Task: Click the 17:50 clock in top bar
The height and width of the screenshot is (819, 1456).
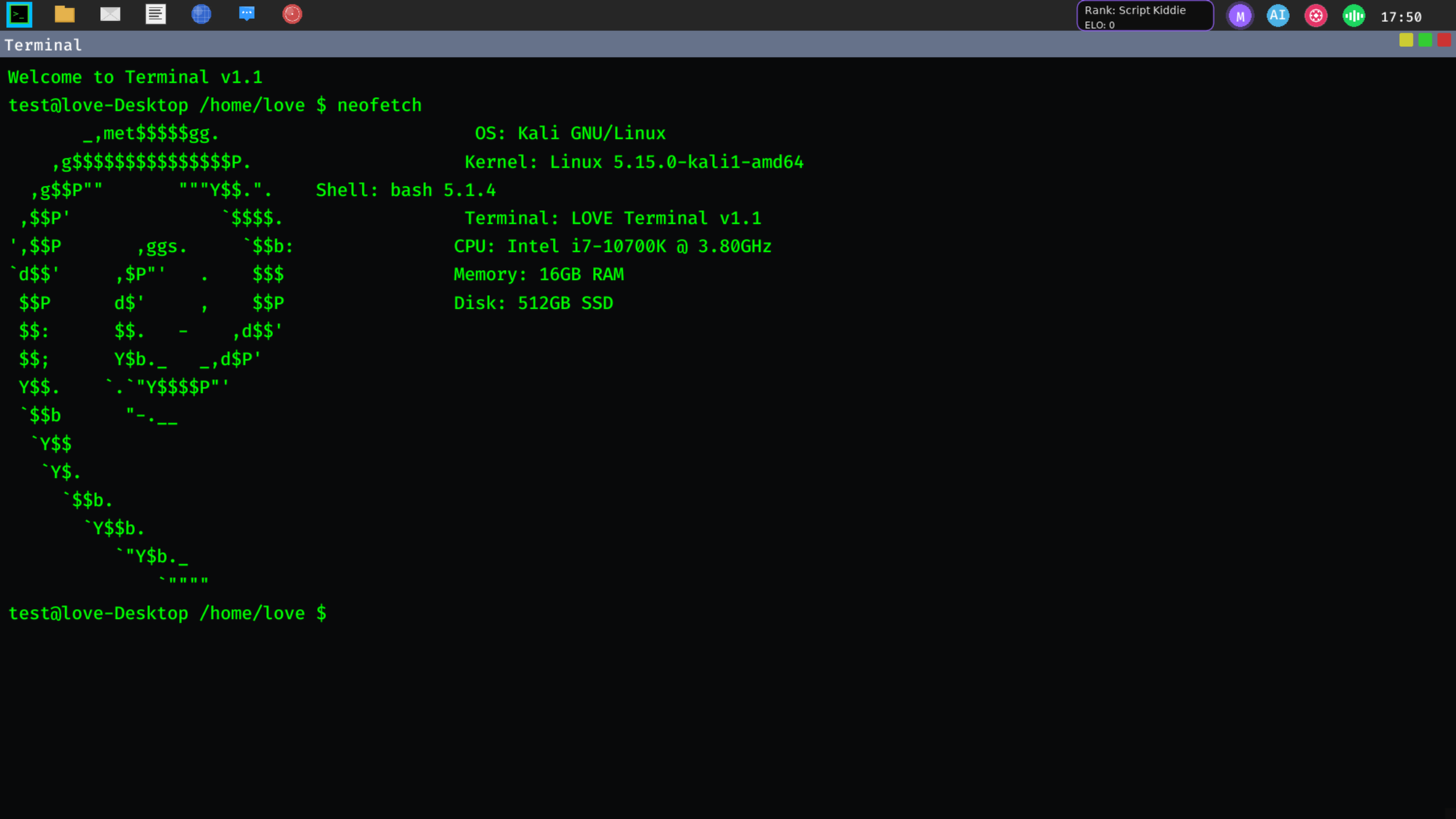Action: point(1401,17)
